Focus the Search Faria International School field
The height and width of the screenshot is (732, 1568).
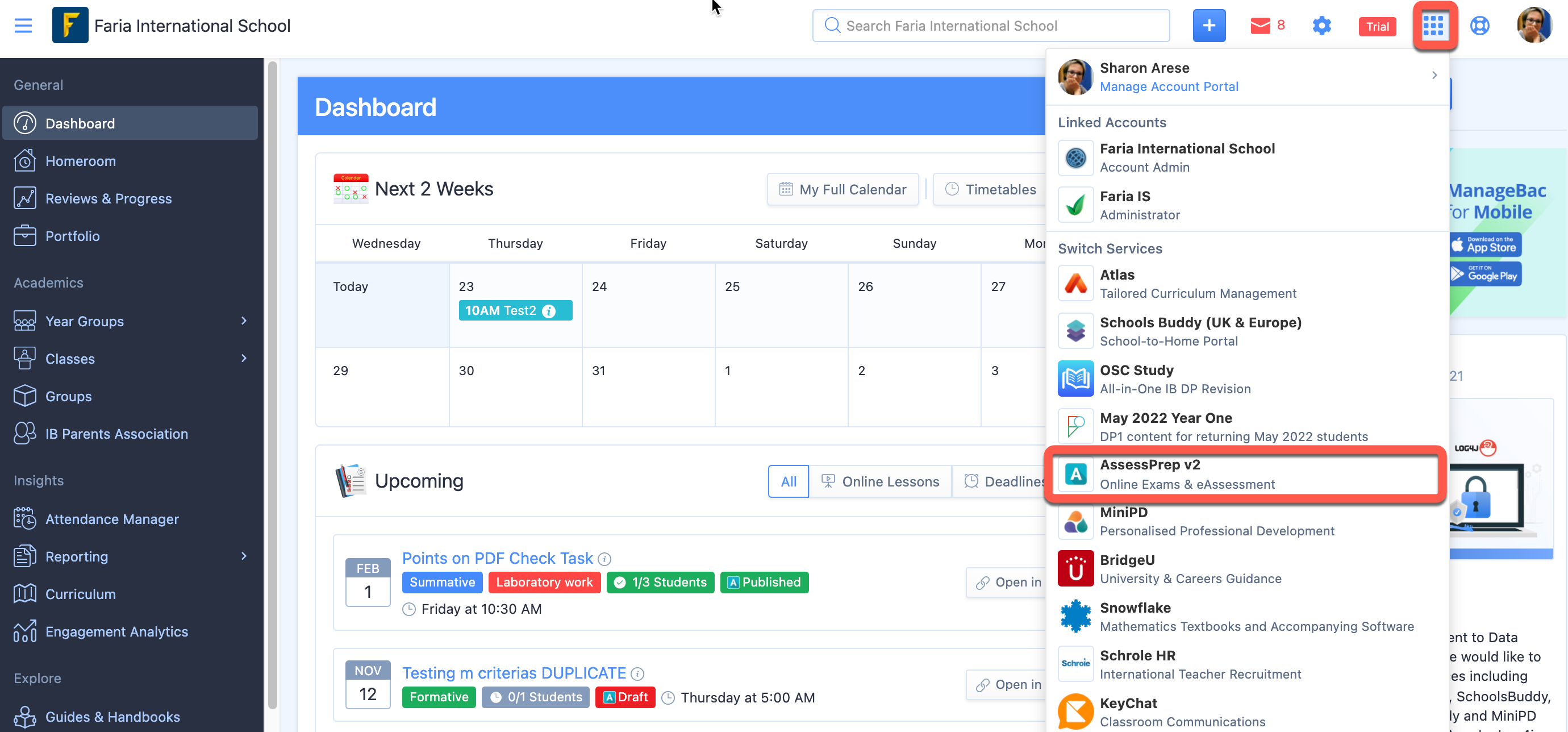990,26
